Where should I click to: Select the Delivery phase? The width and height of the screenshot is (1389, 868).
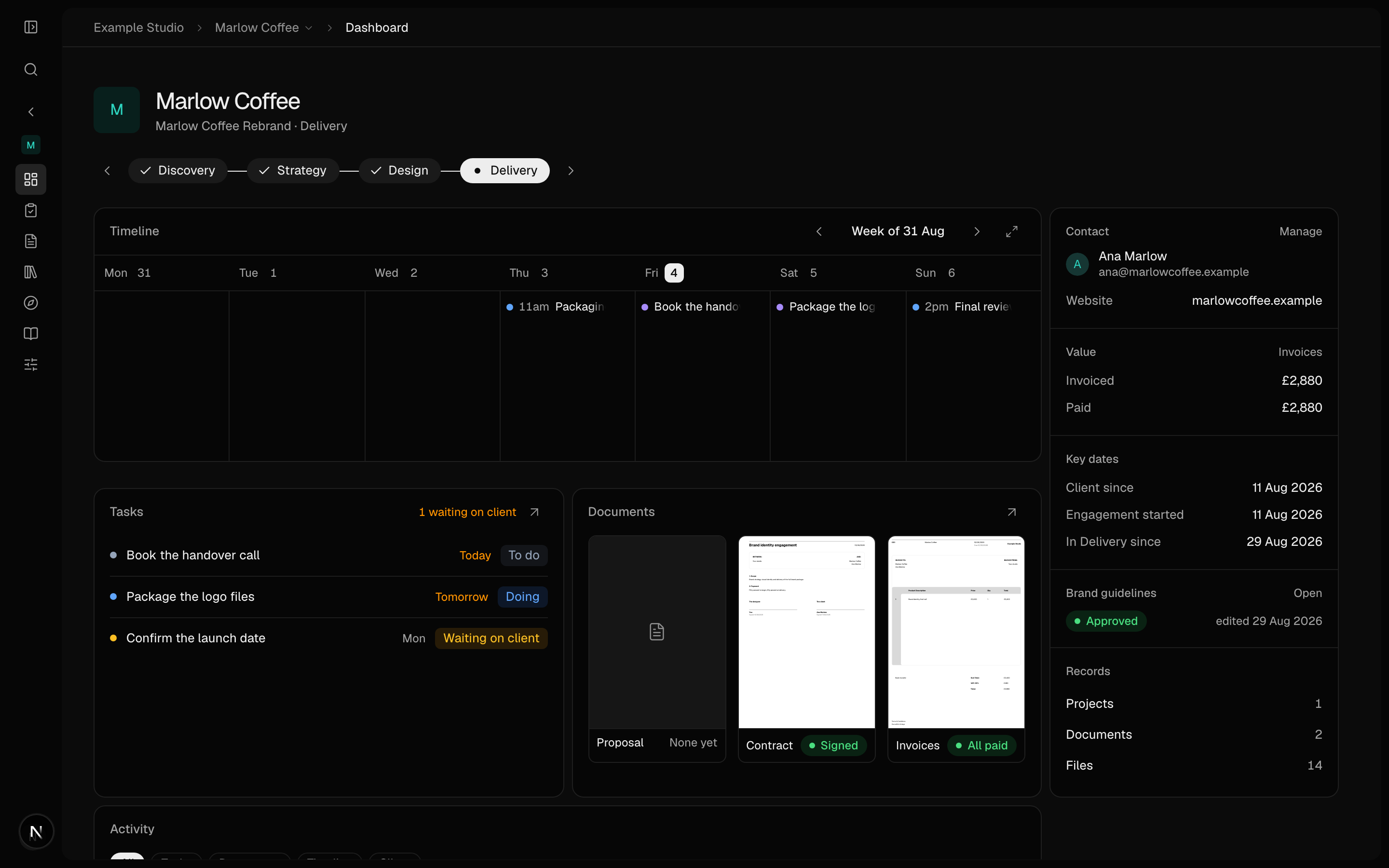click(x=505, y=171)
